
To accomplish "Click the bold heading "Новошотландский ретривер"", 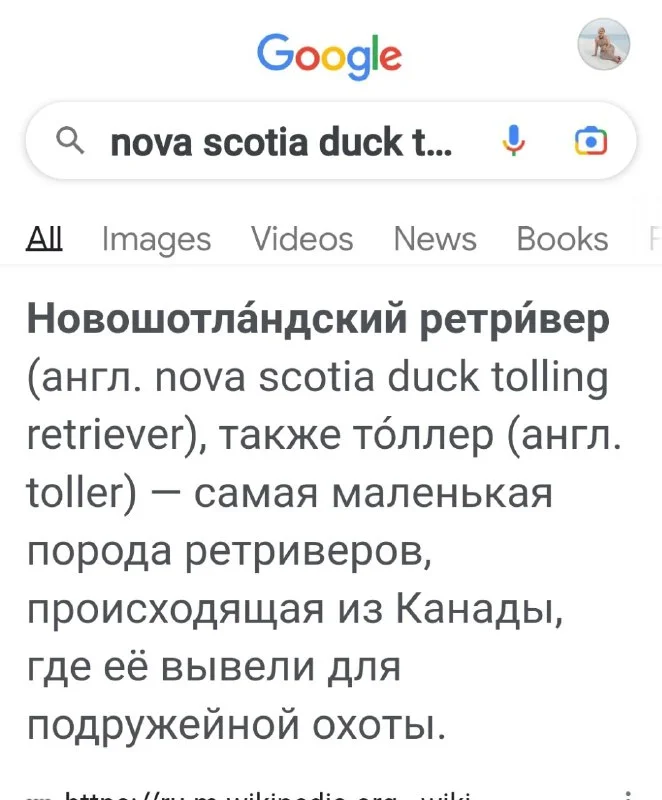I will point(317,321).
